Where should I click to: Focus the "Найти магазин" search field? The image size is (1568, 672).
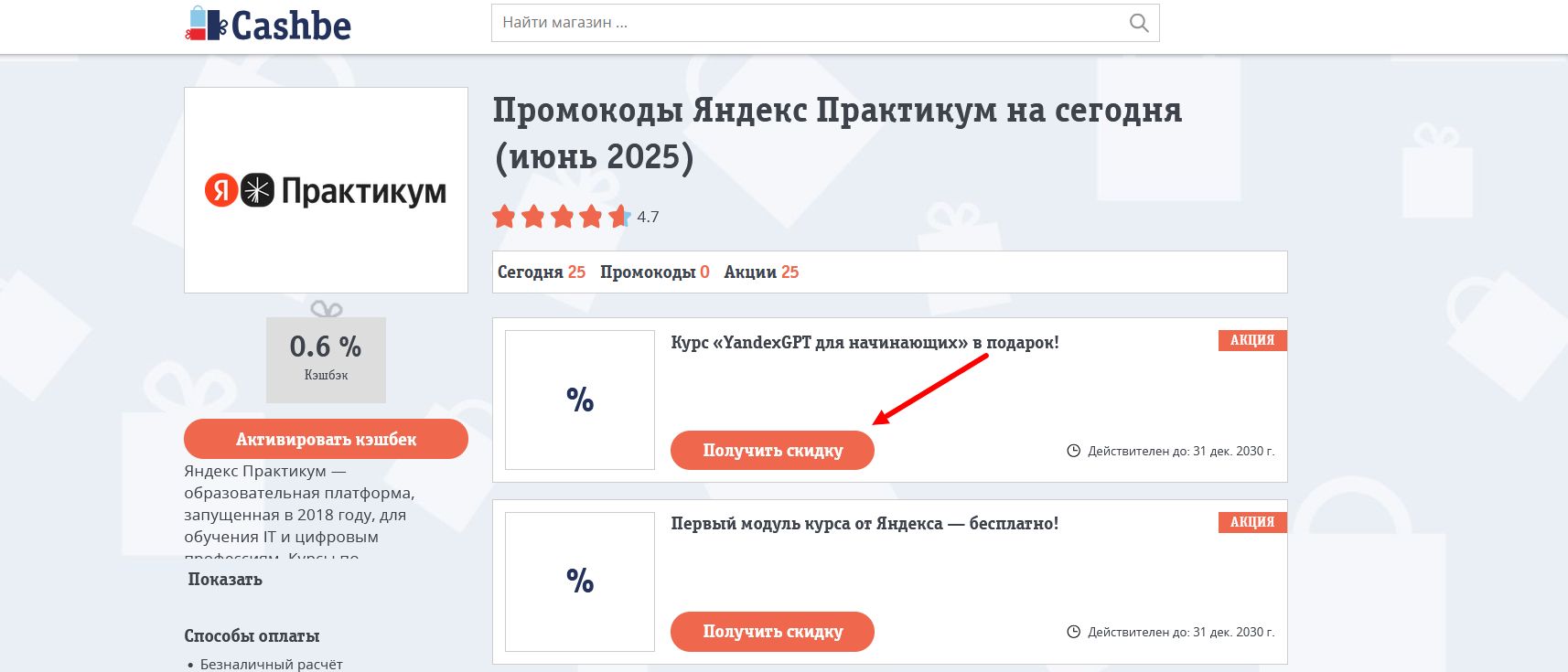825,23
